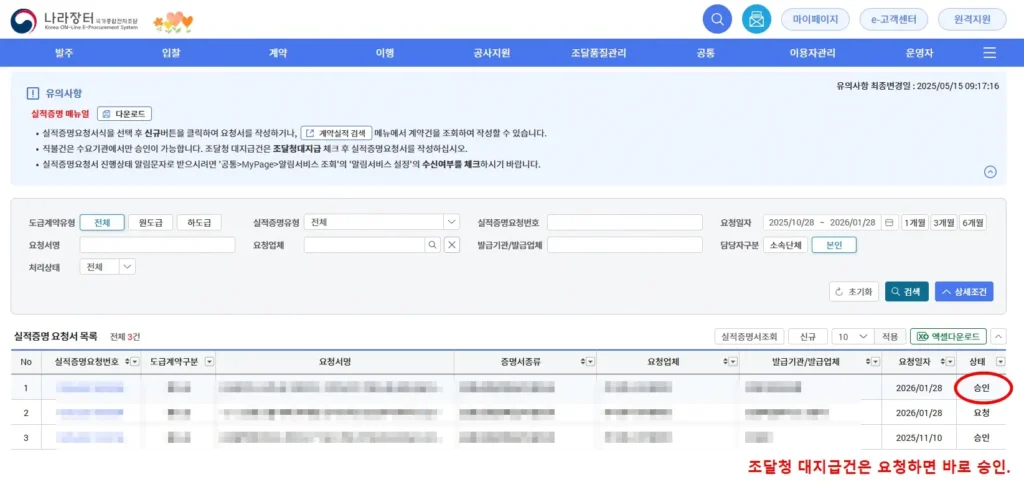Open the 입찰 menu in navigation bar

point(171,52)
